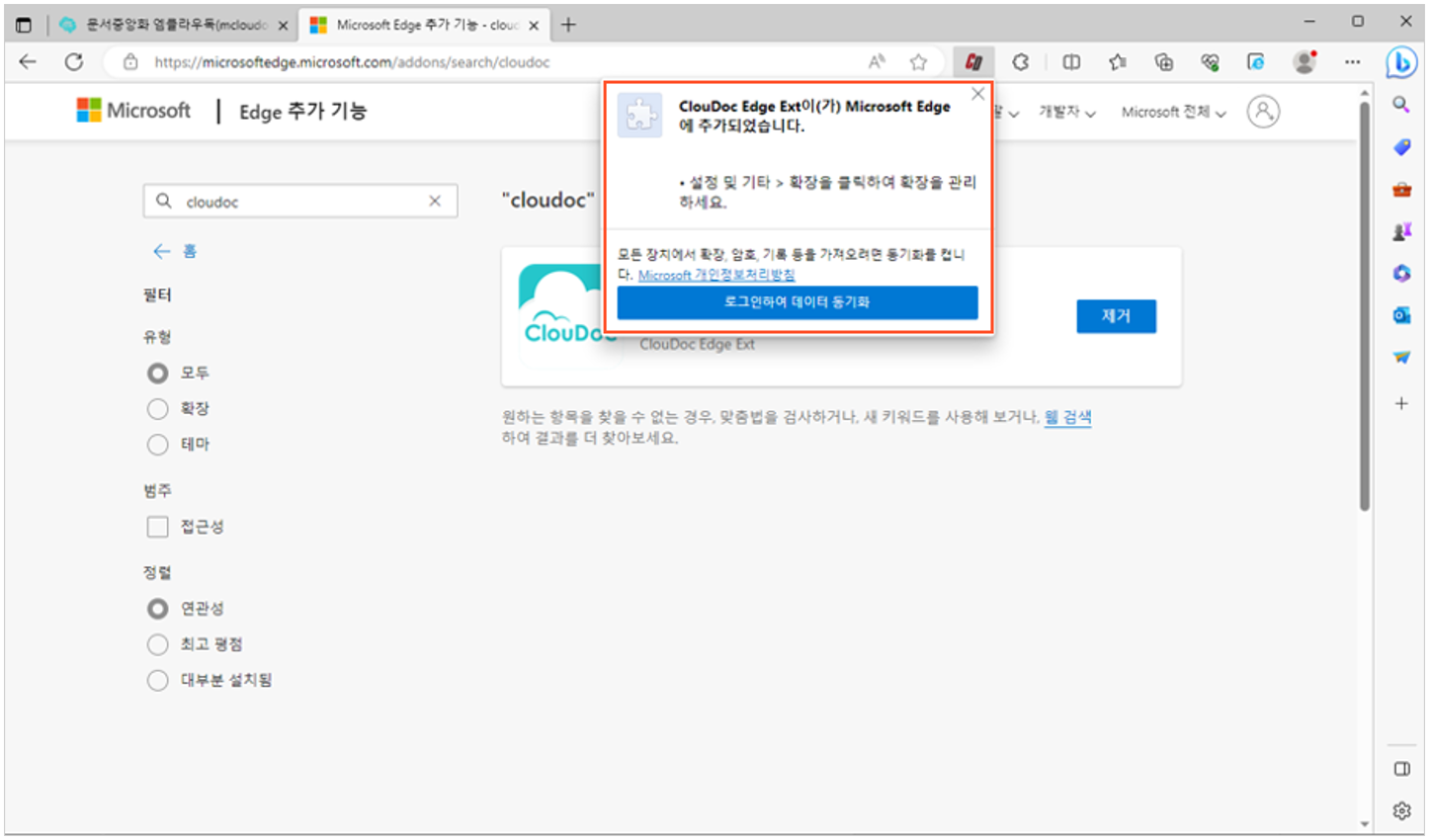
Task: Open Edge 추가 기능 header link
Action: coord(302,112)
